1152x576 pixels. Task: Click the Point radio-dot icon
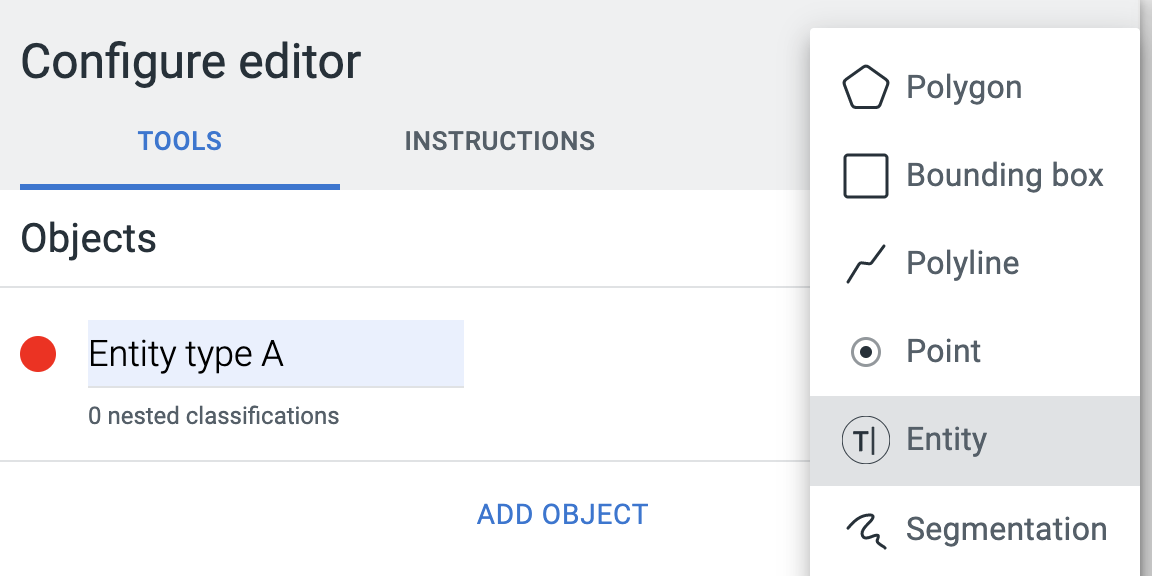865,352
